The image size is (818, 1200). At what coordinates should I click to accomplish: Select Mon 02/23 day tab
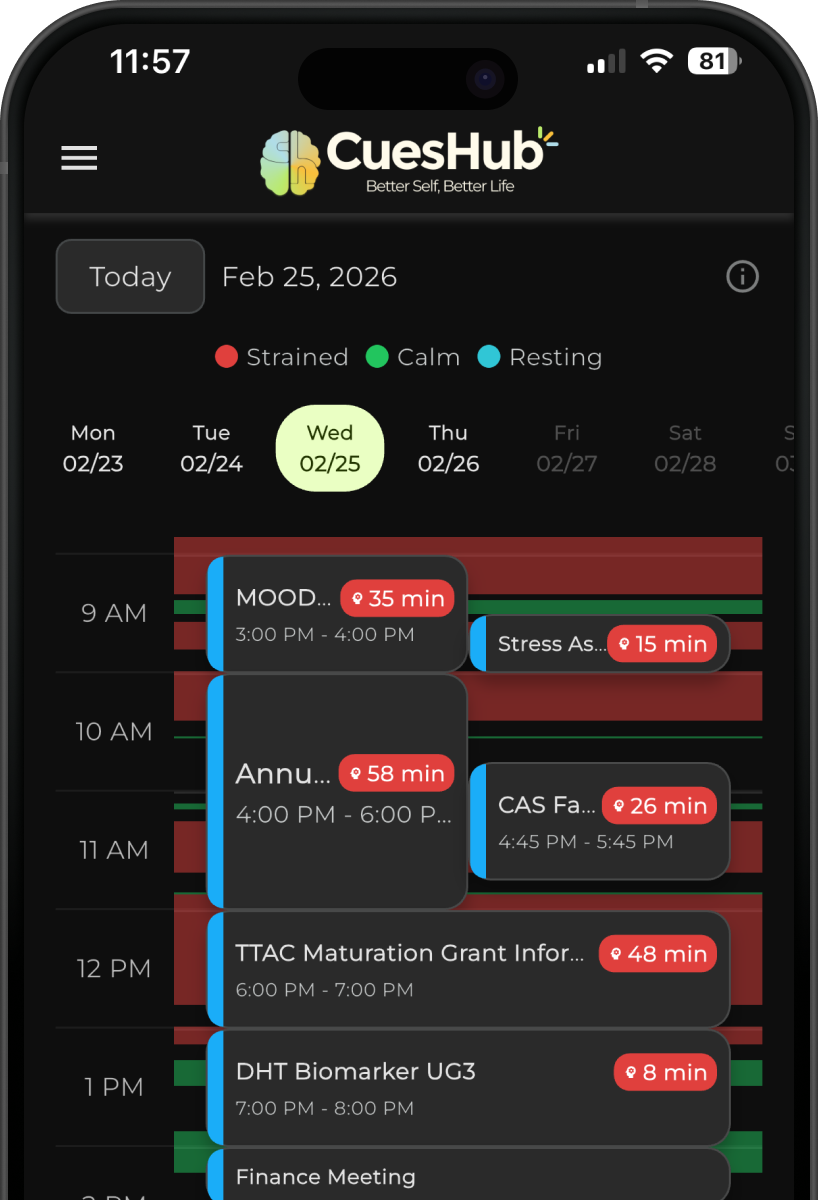[93, 448]
